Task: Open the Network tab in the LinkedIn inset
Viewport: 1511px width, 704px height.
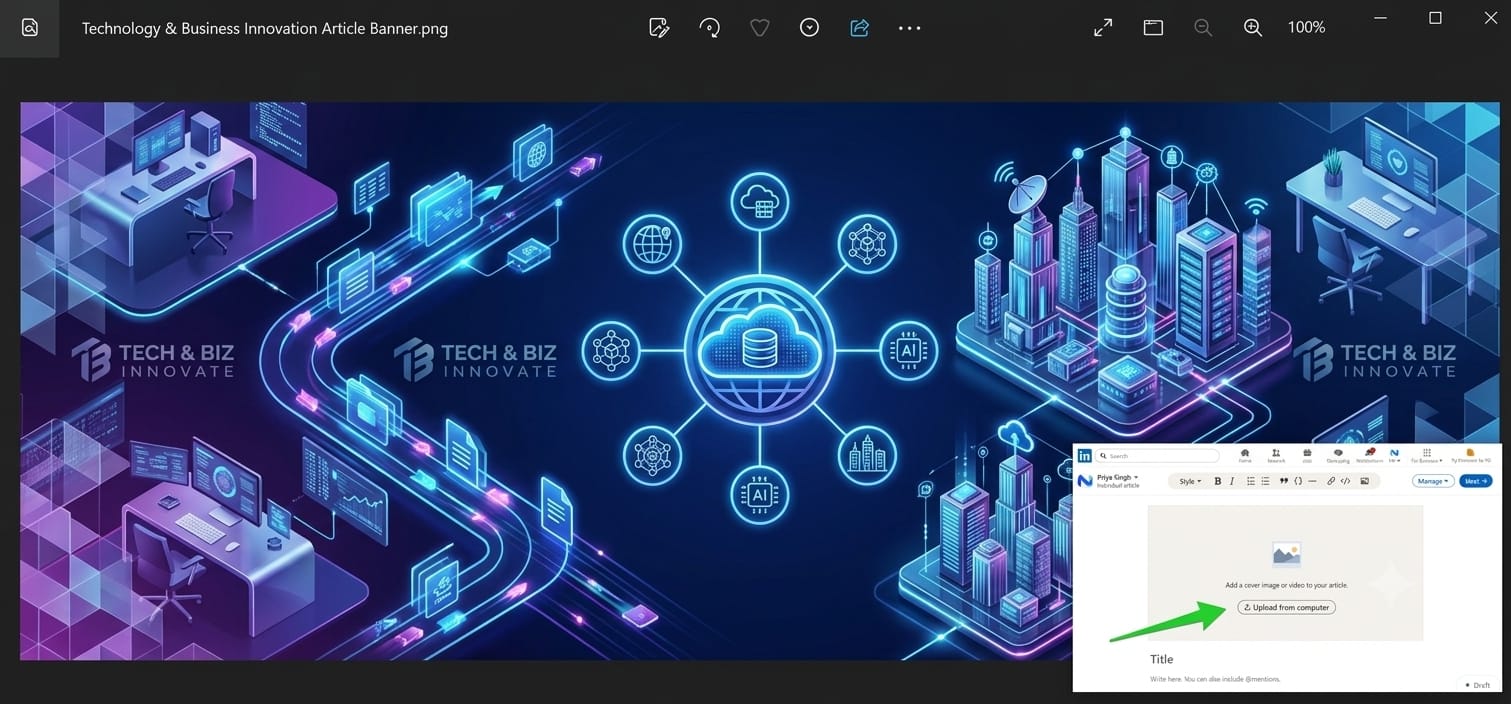Action: [1276, 456]
